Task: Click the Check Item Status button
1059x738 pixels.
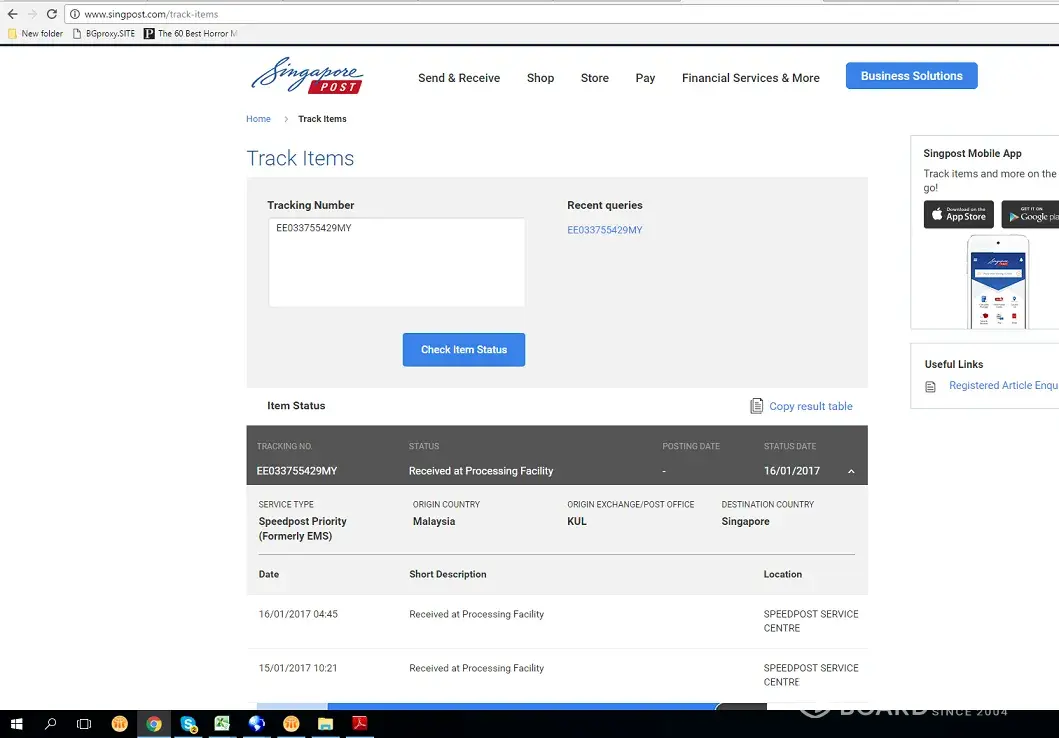Action: pos(464,350)
